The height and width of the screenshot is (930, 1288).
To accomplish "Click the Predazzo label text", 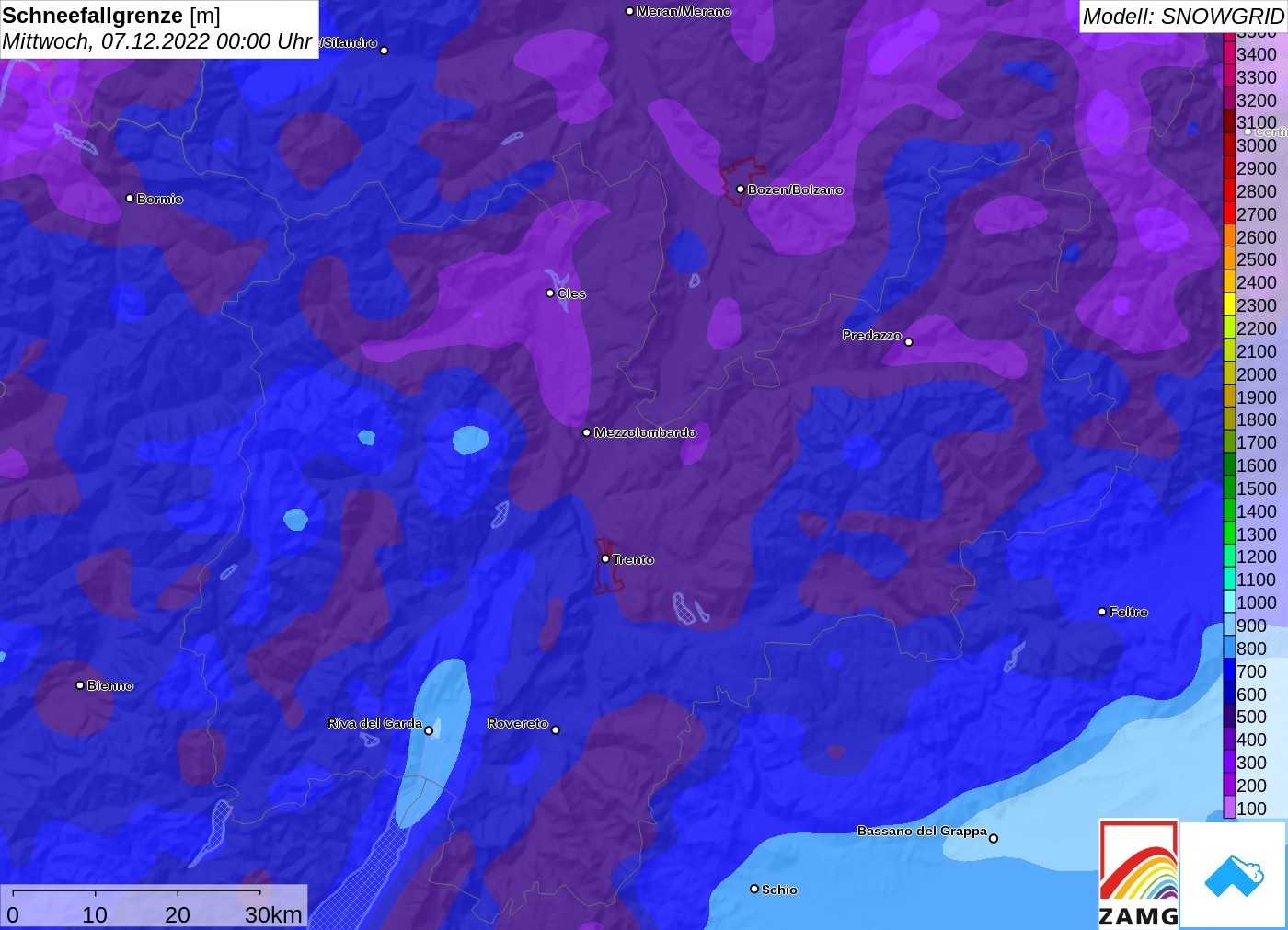I will (871, 335).
